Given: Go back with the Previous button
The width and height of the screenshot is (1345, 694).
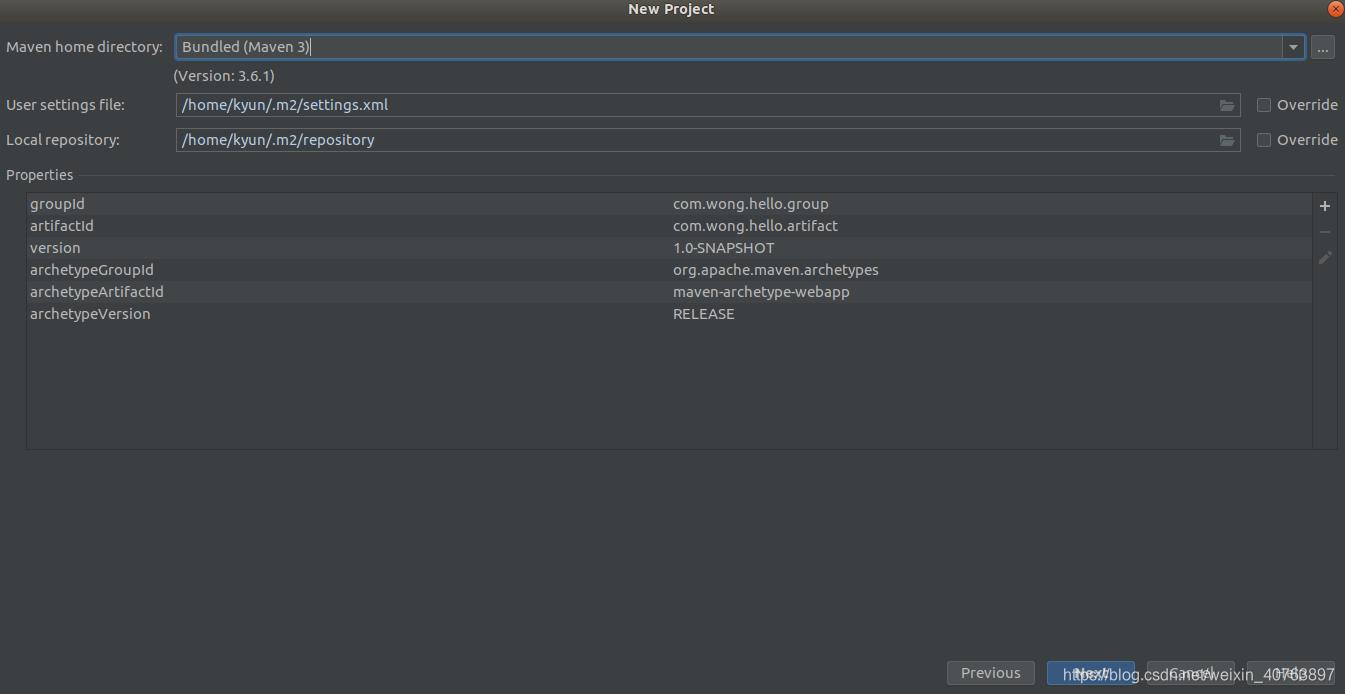Looking at the screenshot, I should tap(991, 673).
